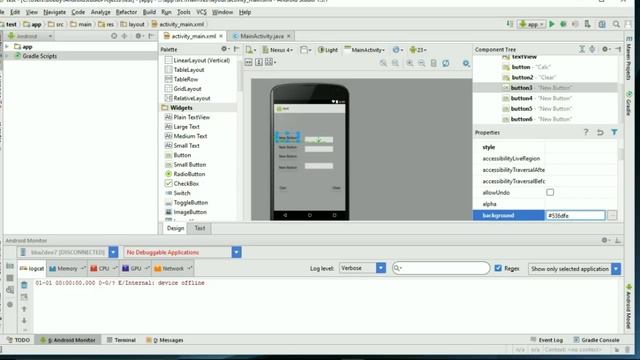Restore default value in Properties
This screenshot has height=360, width=640.
coord(600,132)
